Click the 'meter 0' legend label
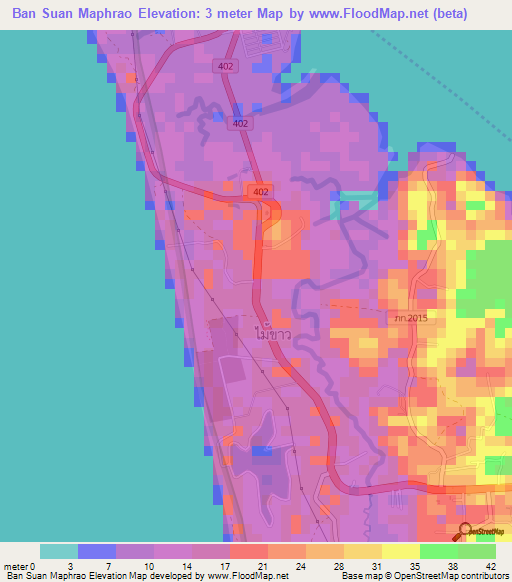Viewport: 512px width, 582px height. click(x=19, y=566)
